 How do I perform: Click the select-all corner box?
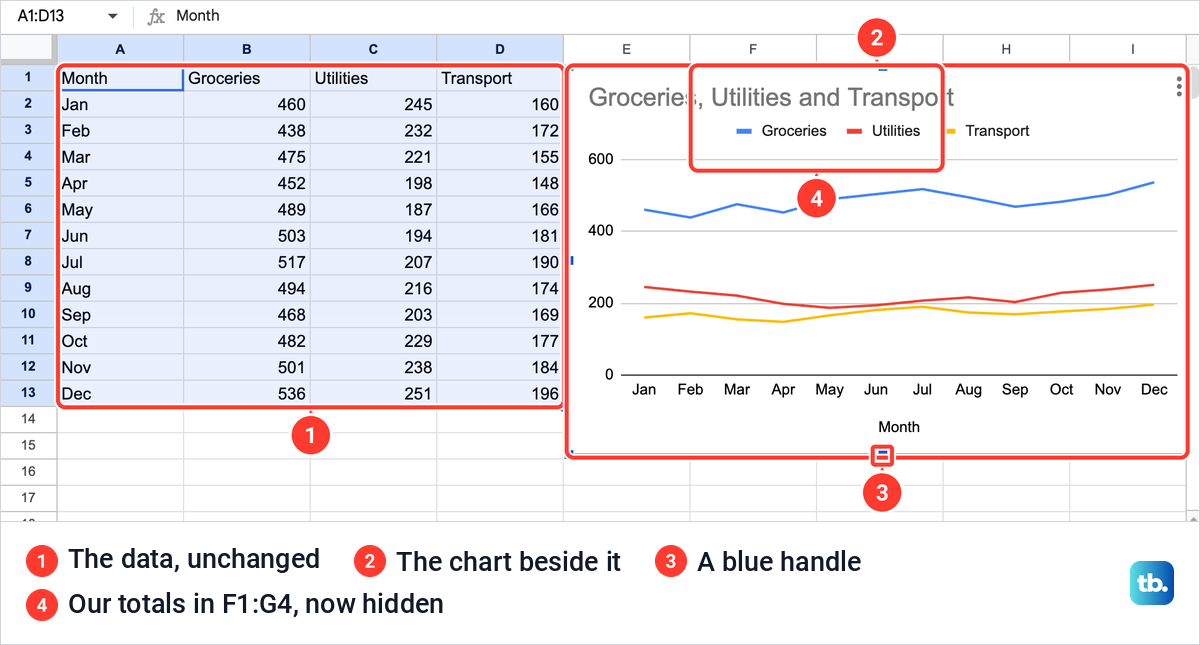click(x=28, y=48)
